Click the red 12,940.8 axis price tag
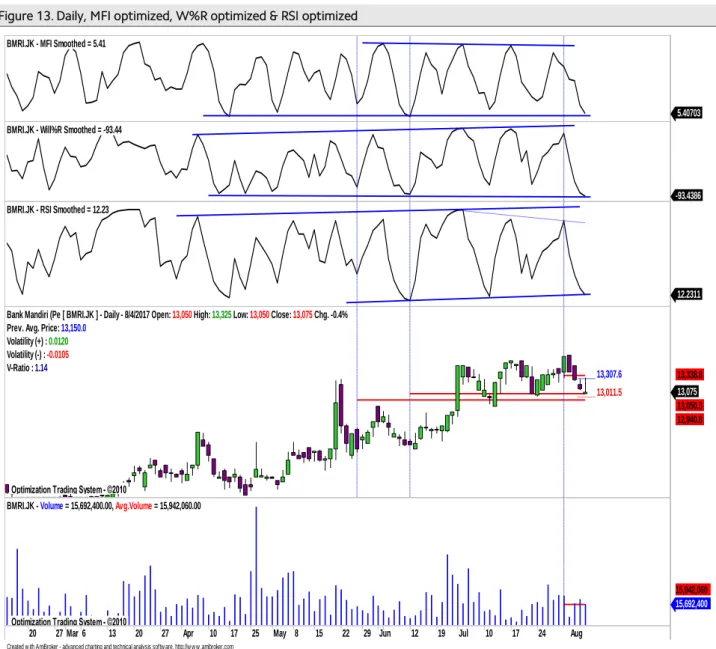The image size is (716, 649). tap(690, 419)
